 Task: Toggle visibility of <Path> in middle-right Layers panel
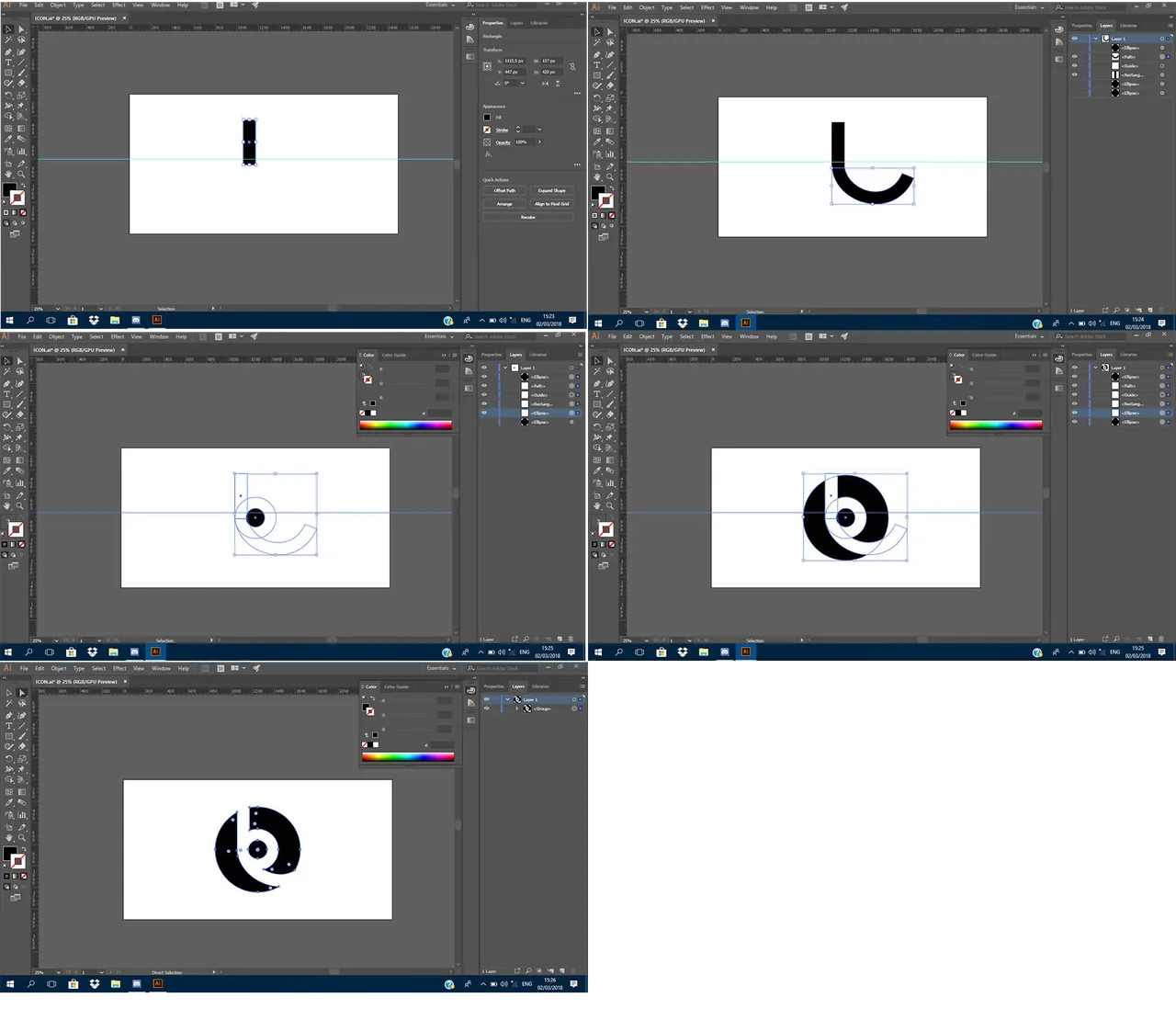(x=1074, y=386)
